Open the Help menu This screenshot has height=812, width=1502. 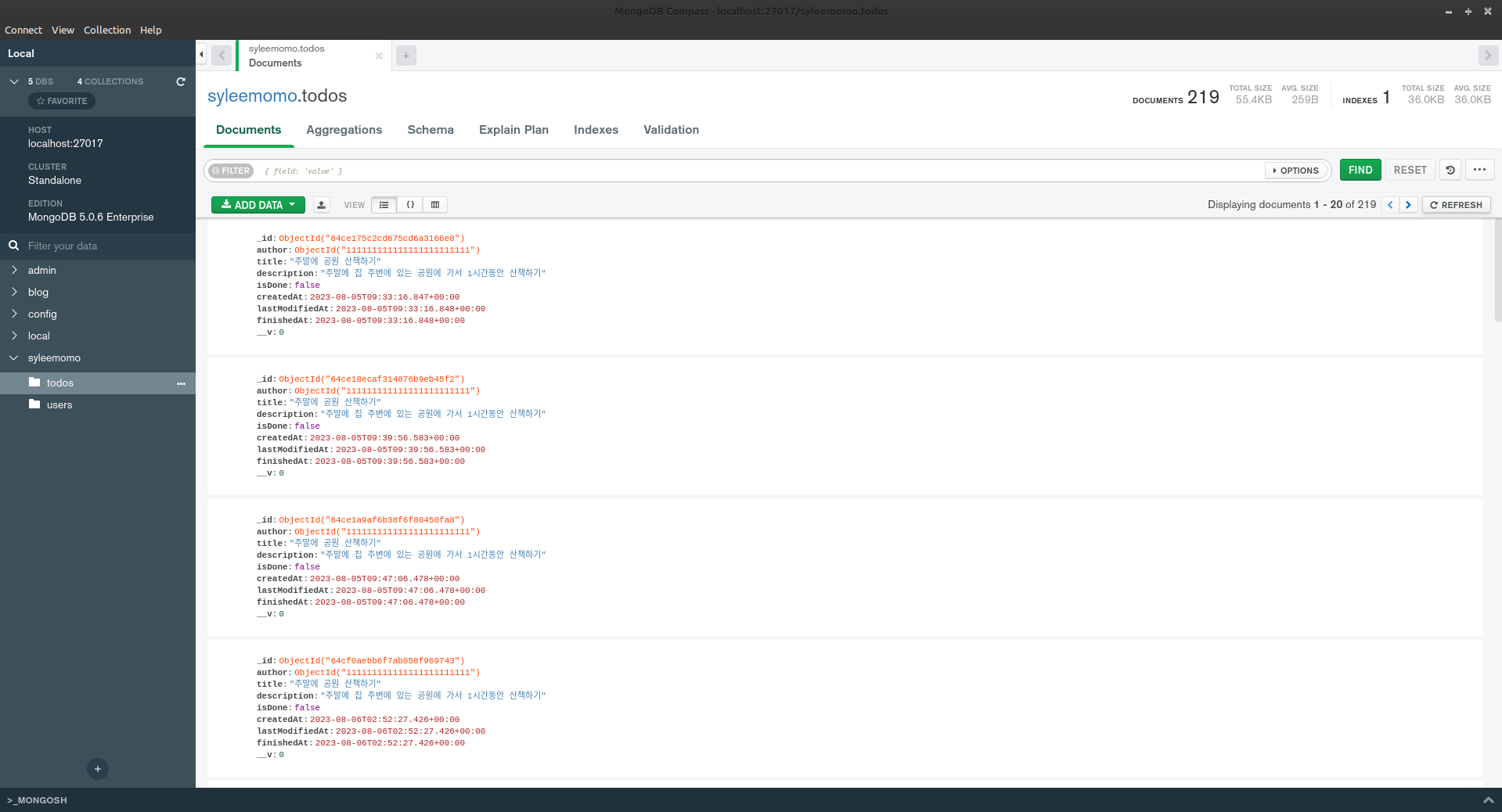click(151, 30)
